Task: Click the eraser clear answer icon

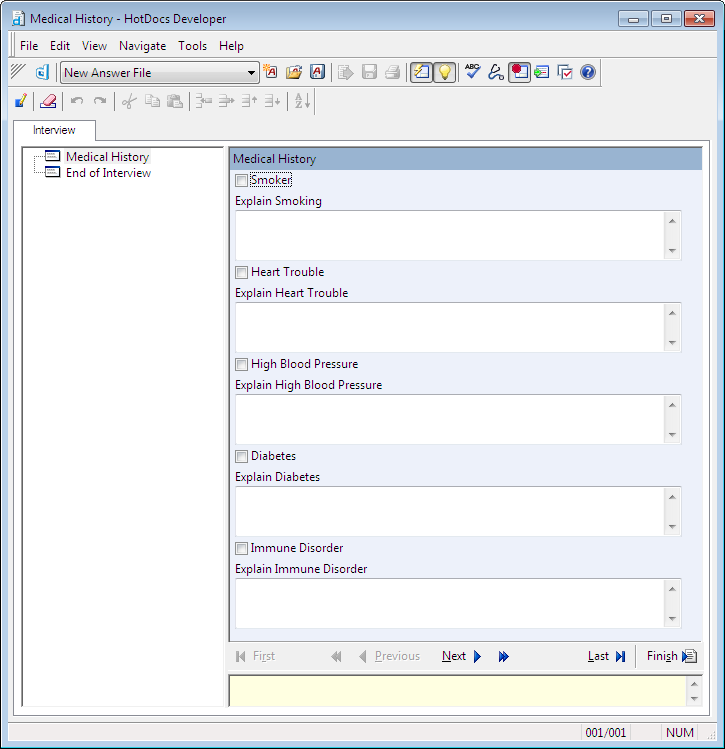Action: (47, 101)
